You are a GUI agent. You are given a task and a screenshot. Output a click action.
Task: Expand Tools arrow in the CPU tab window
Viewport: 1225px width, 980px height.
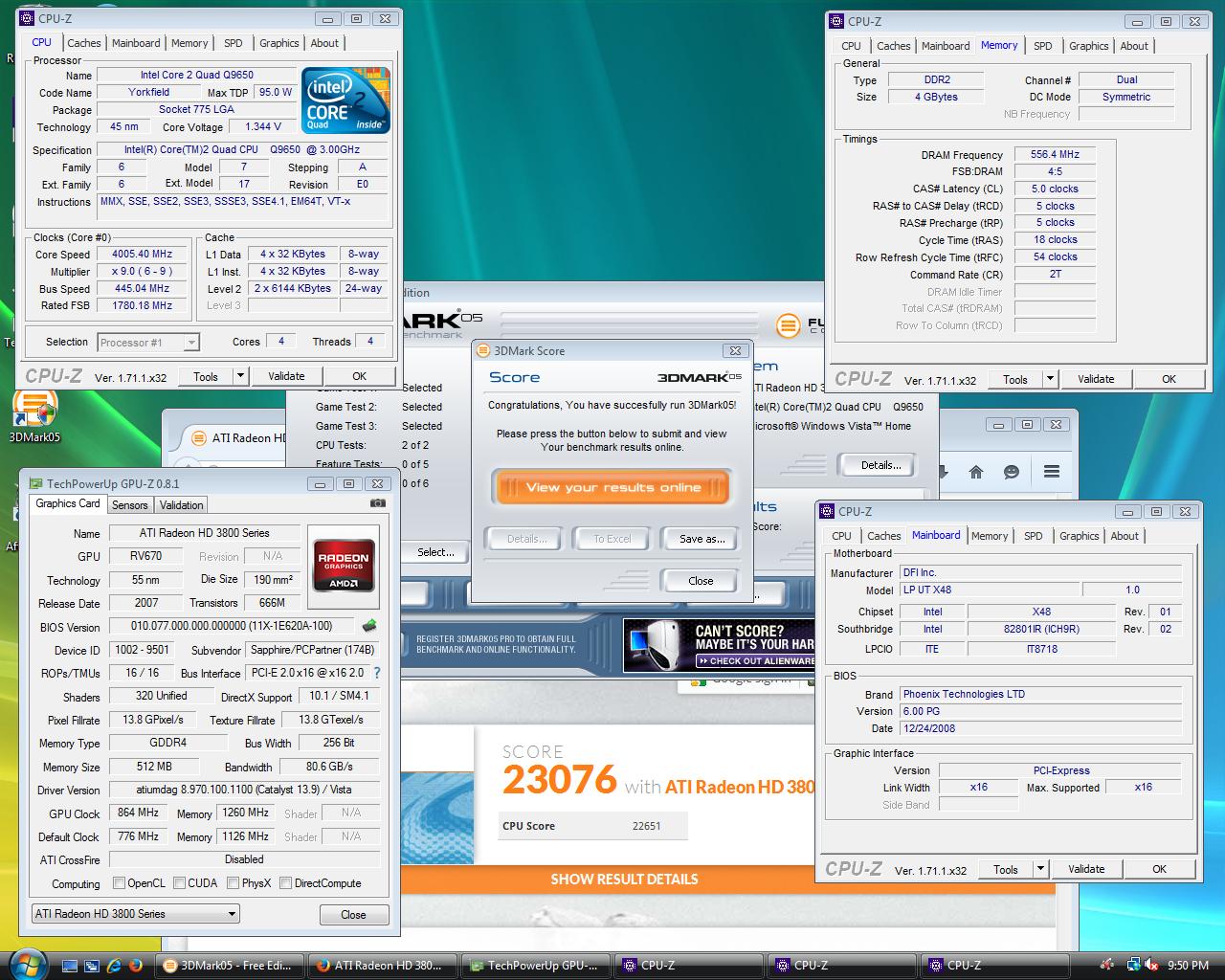point(240,376)
